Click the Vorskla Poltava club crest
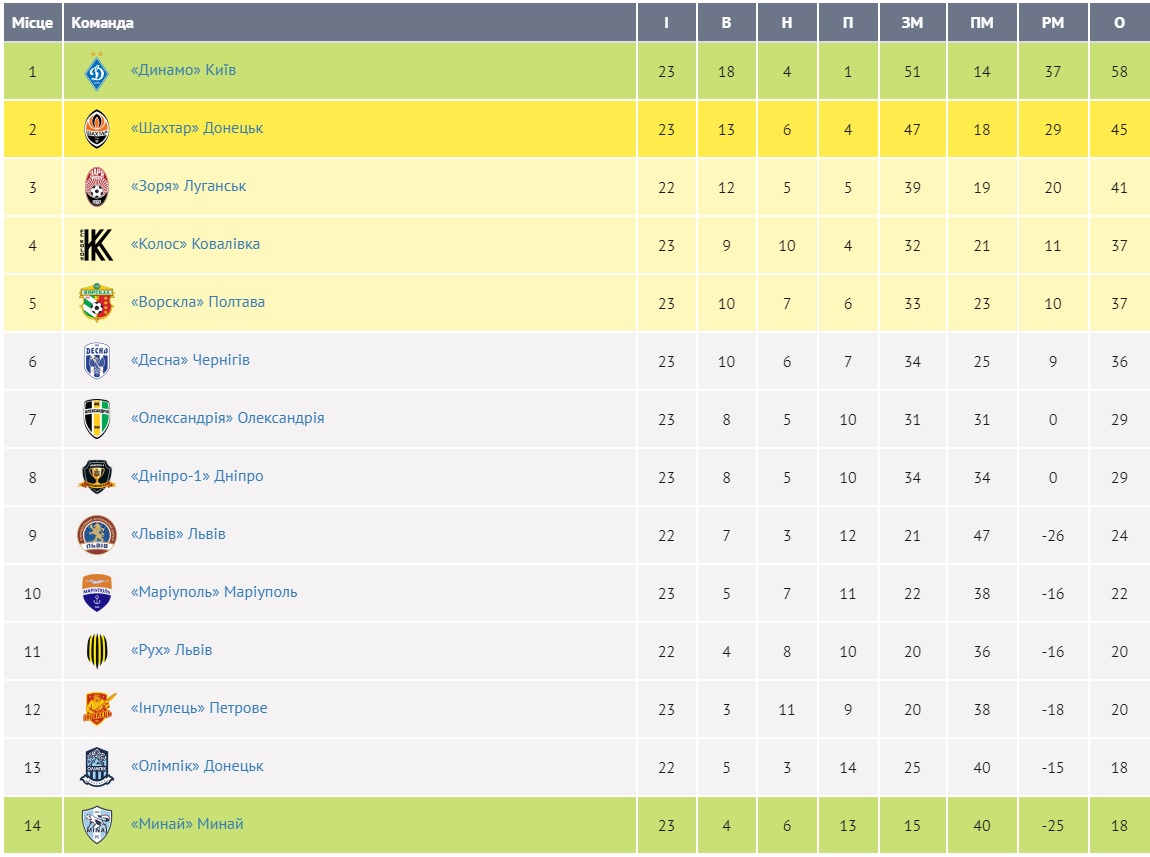 (97, 303)
